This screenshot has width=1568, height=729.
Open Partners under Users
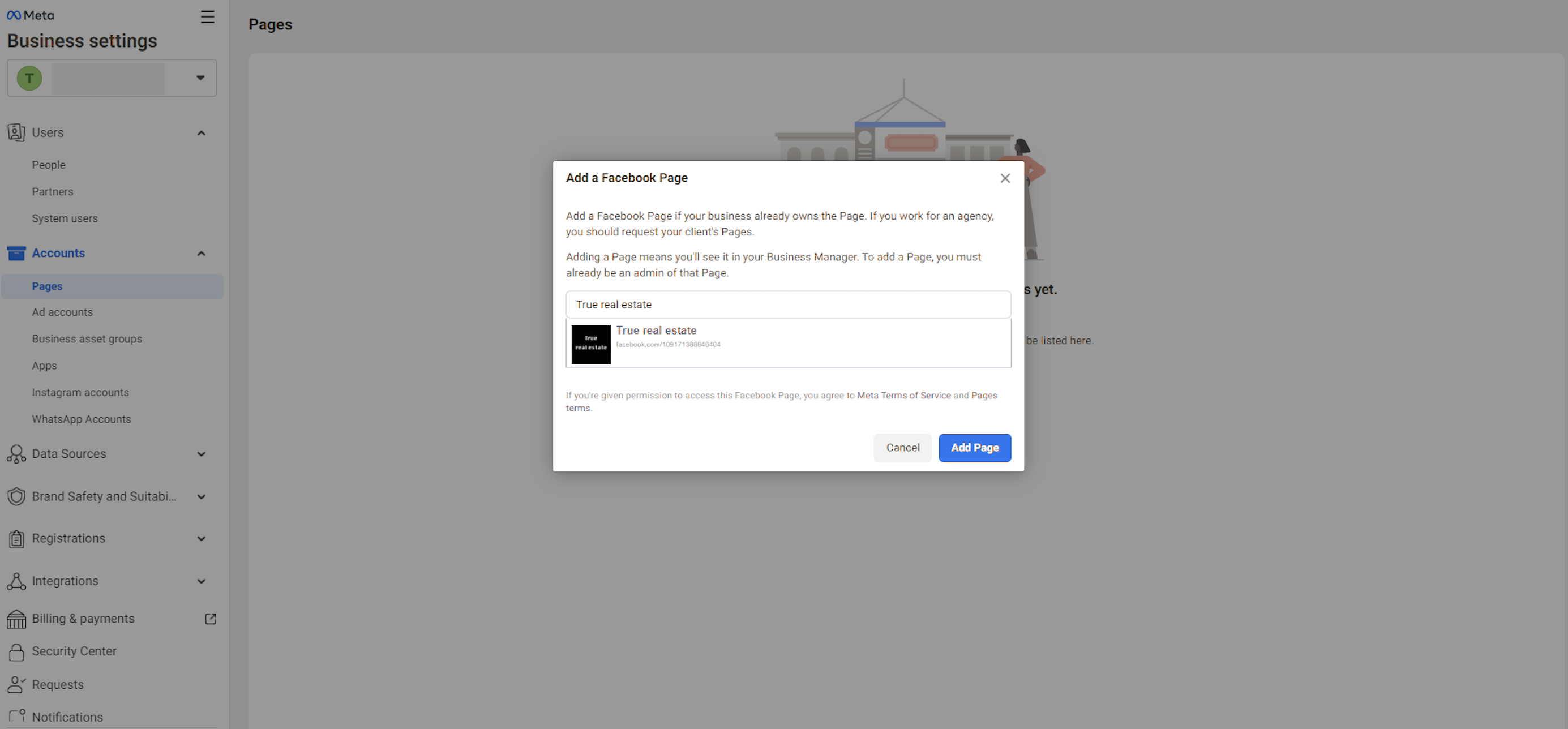pos(52,192)
